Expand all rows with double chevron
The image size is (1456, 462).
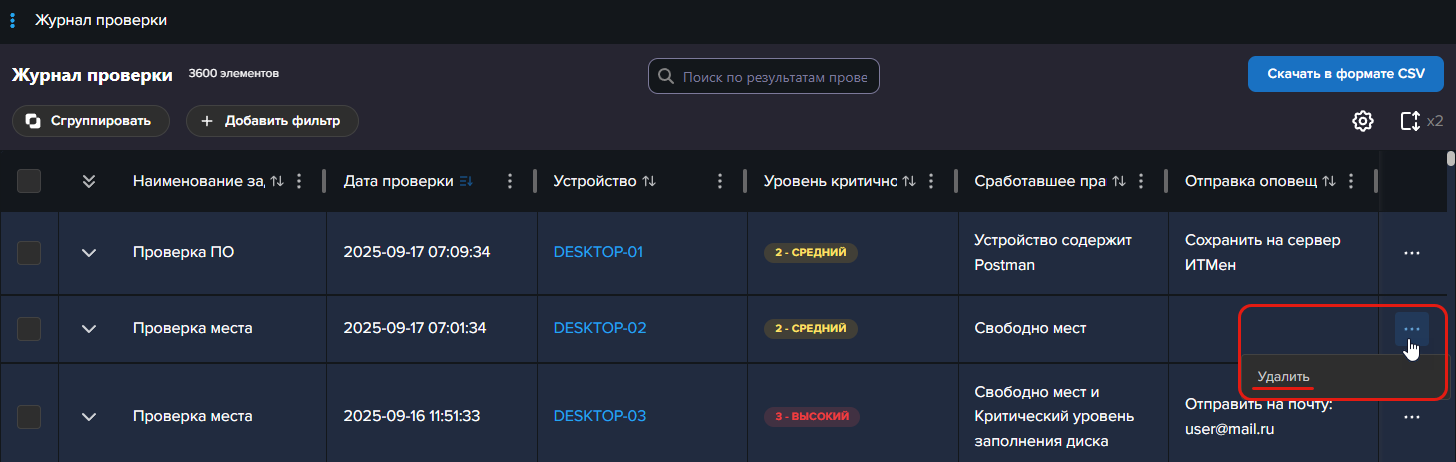(89, 181)
